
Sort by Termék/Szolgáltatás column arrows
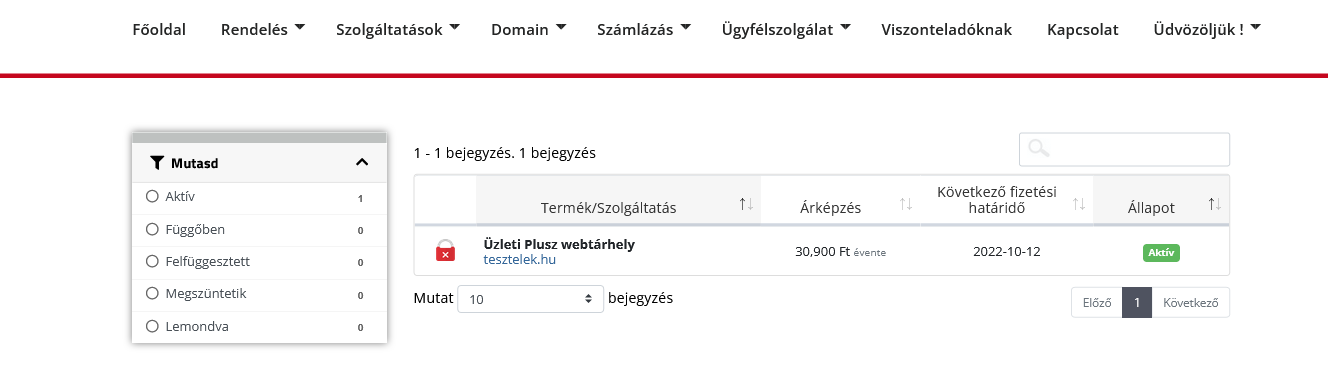(x=746, y=204)
